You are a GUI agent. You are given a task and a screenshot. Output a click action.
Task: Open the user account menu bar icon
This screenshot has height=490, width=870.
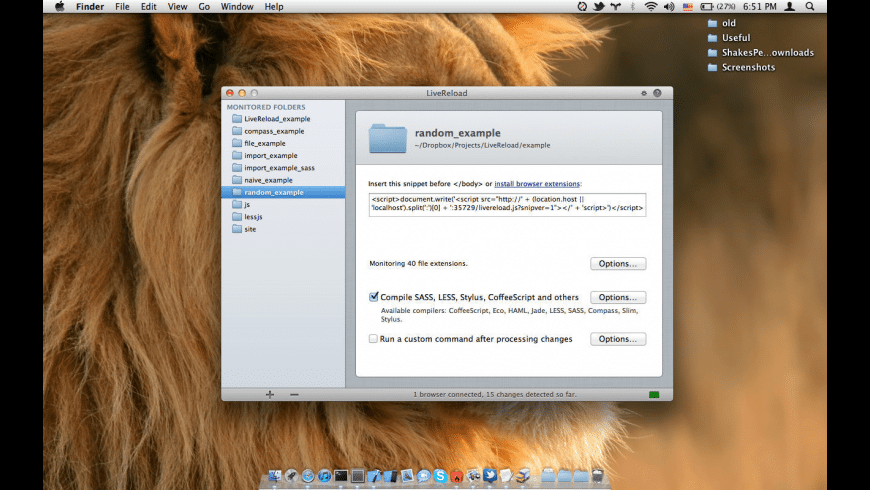790,7
